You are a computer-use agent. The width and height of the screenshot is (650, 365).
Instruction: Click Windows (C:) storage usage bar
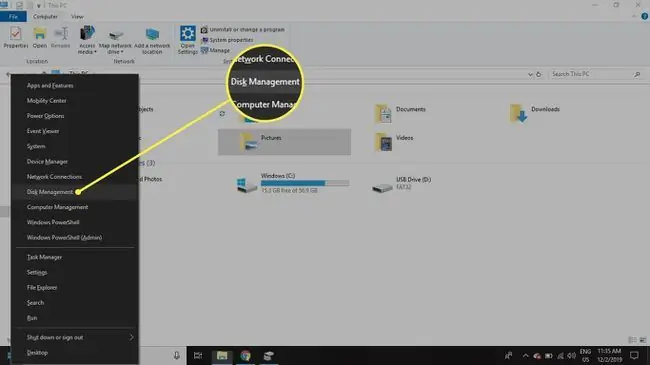305,183
